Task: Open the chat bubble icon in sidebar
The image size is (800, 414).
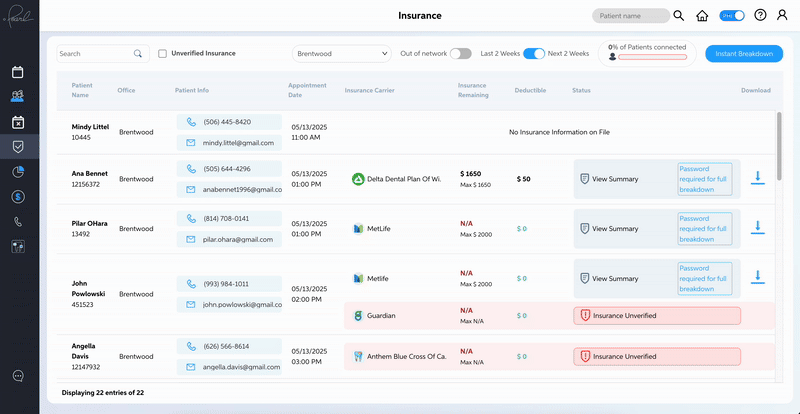Action: [x=18, y=375]
